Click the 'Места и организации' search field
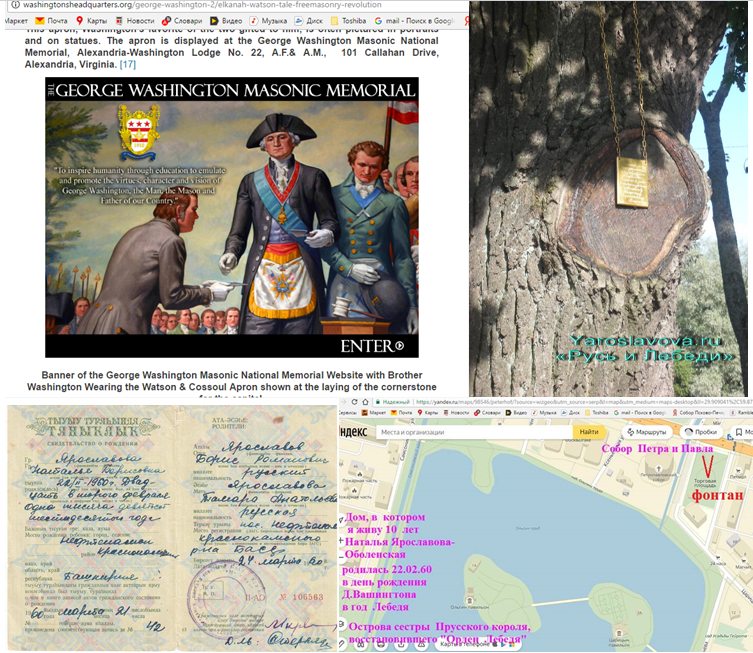753x653 pixels. tap(474, 432)
